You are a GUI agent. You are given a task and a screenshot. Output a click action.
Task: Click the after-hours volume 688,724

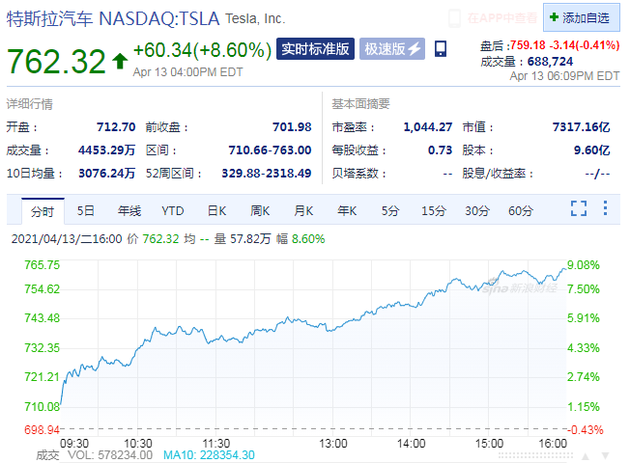(550, 61)
